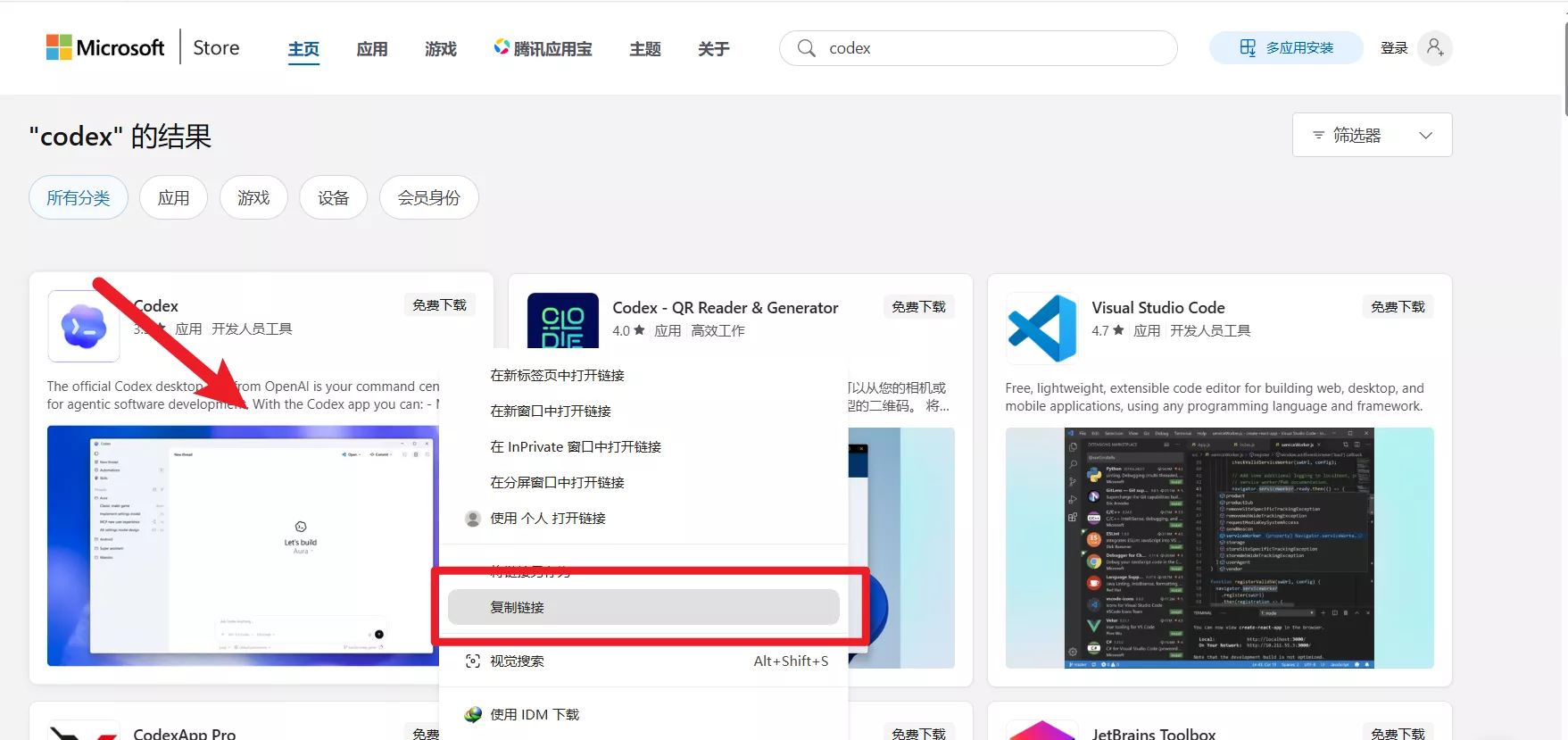Click 复制链接 in the context menu
The height and width of the screenshot is (740, 1568).
coord(643,607)
